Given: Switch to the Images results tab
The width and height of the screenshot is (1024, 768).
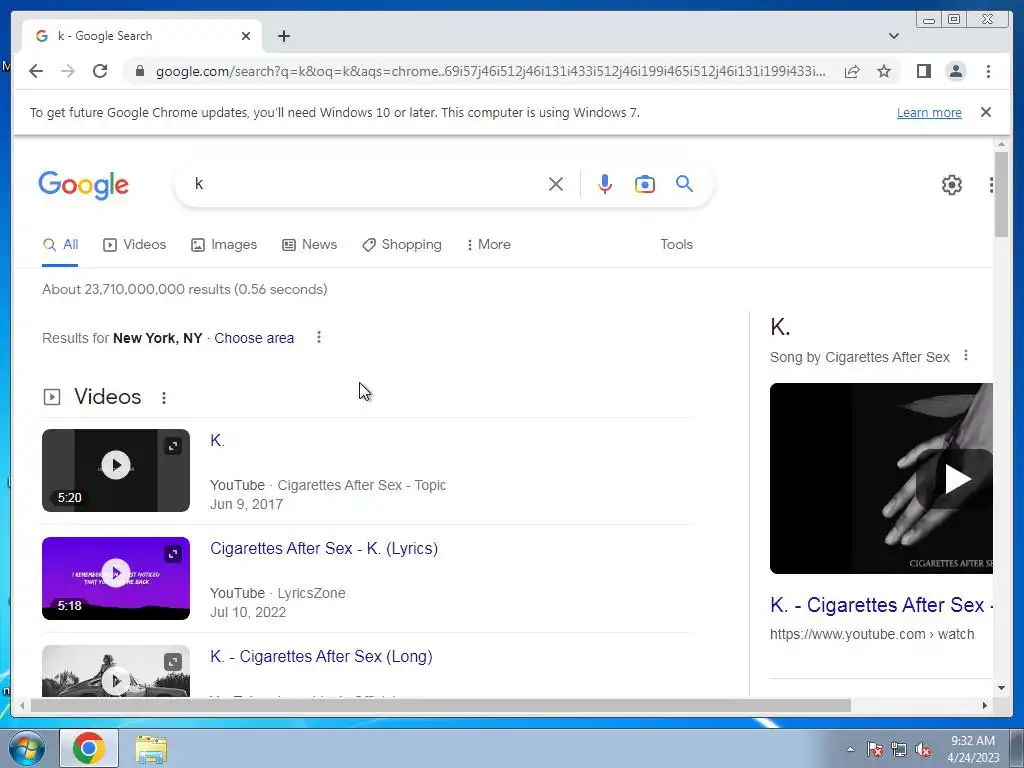Looking at the screenshot, I should 224,245.
